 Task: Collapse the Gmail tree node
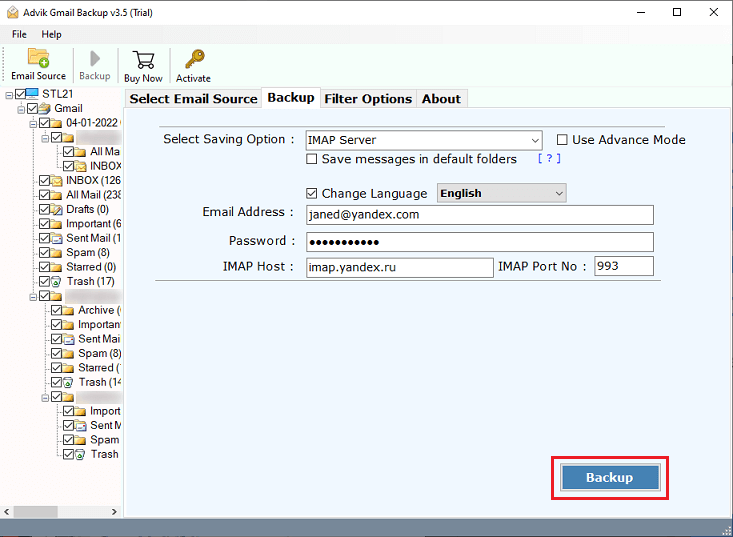pos(21,109)
